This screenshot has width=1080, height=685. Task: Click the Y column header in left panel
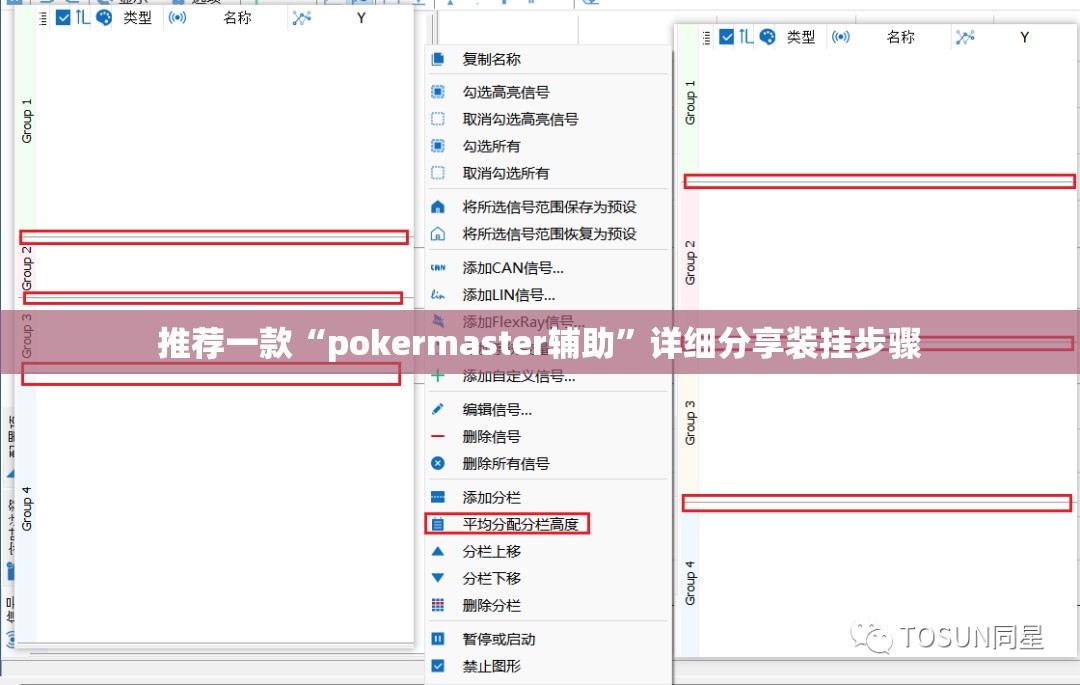(361, 18)
